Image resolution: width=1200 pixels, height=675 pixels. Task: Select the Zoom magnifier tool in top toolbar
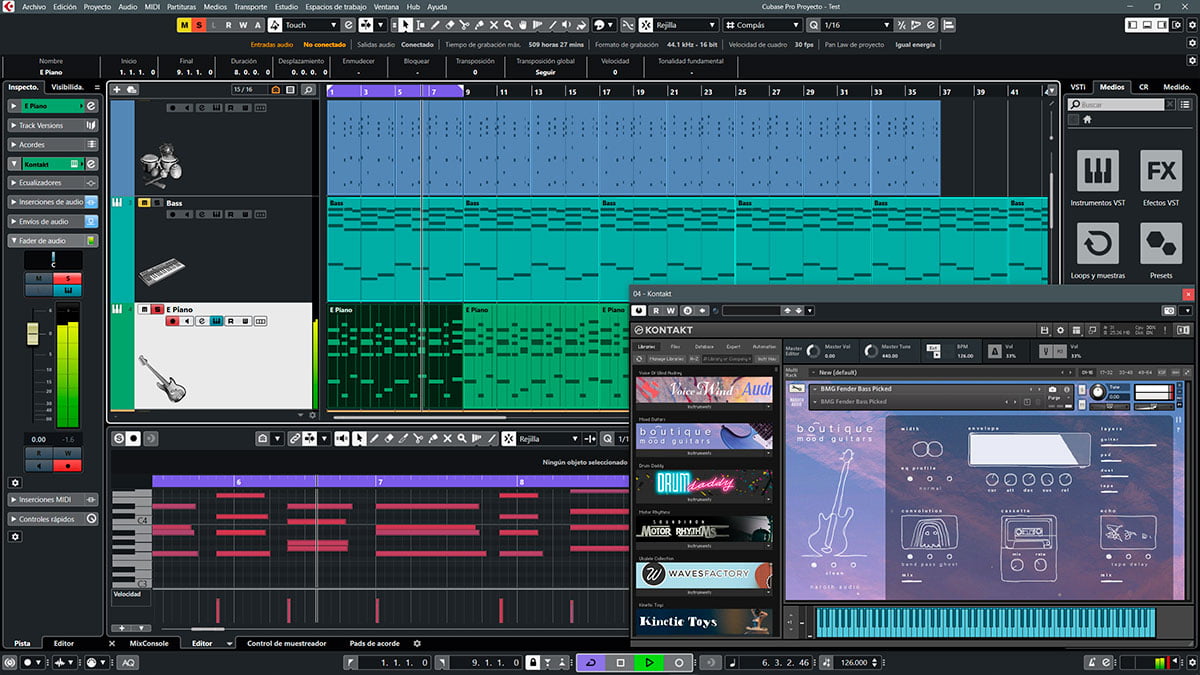click(x=508, y=24)
